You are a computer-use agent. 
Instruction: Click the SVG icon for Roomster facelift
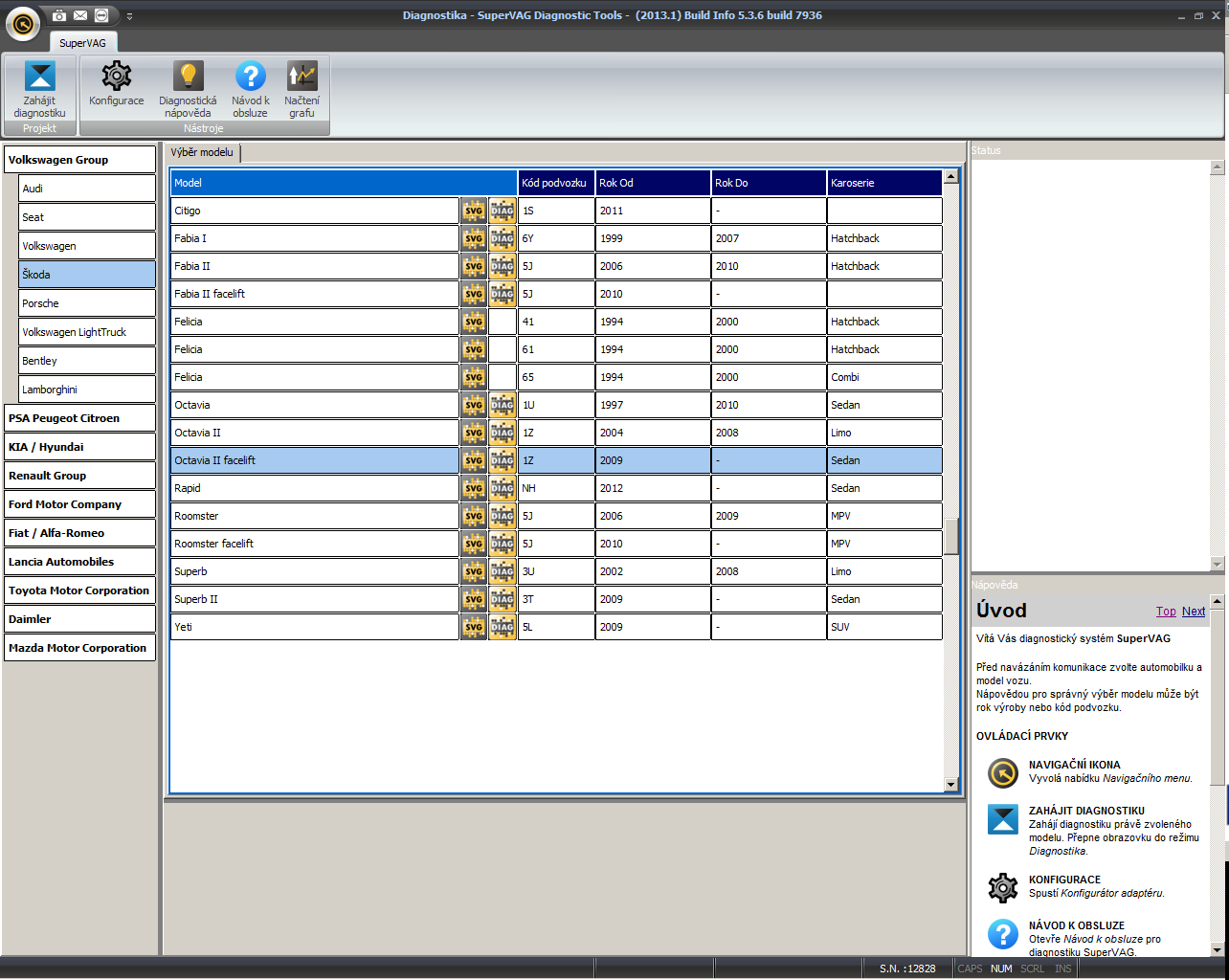474,544
